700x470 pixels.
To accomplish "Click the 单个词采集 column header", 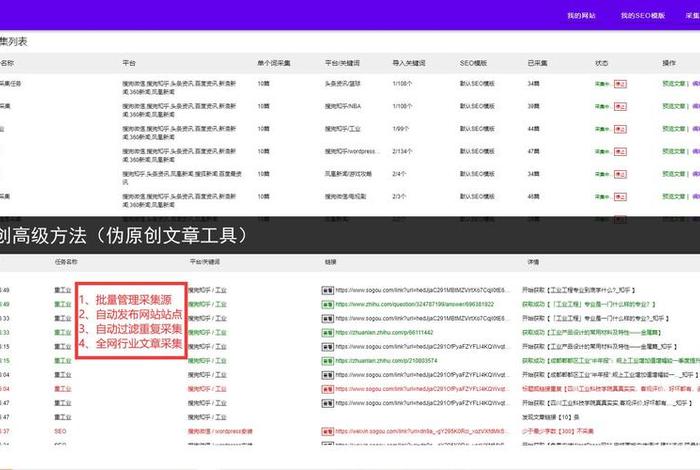I will coord(274,63).
